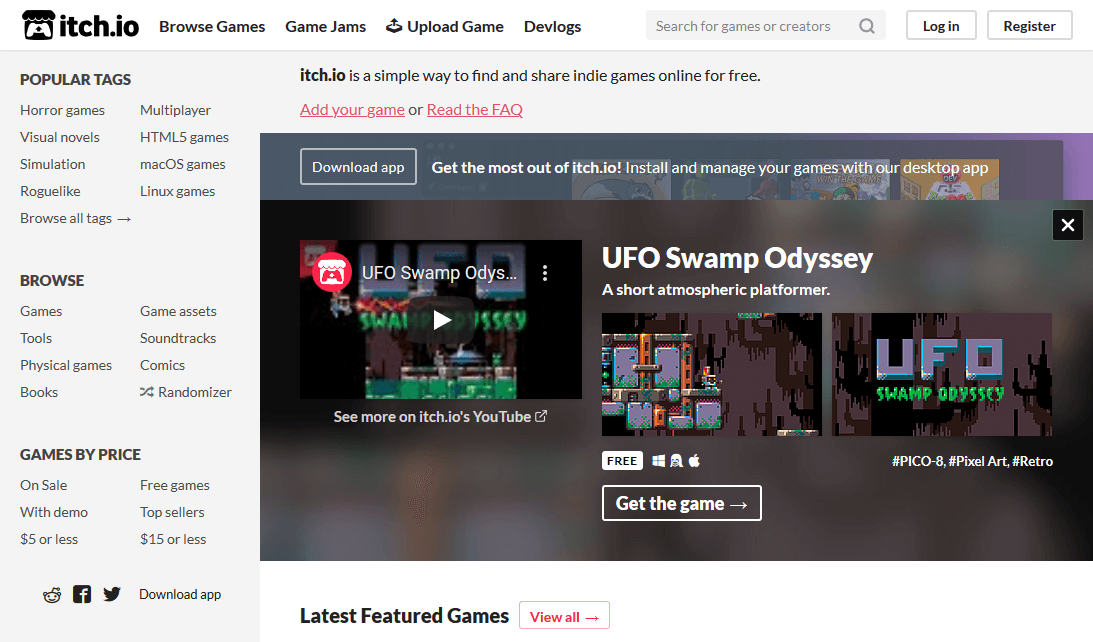This screenshot has height=642, width=1093.
Task: Select the HTML5 games tag
Action: 184,137
